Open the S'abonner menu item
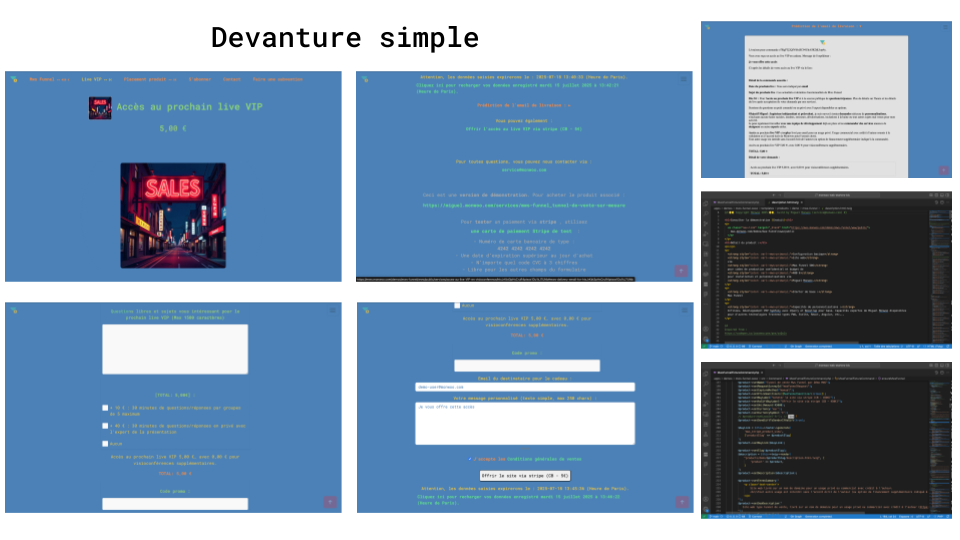The height and width of the screenshot is (540, 960). [x=199, y=78]
